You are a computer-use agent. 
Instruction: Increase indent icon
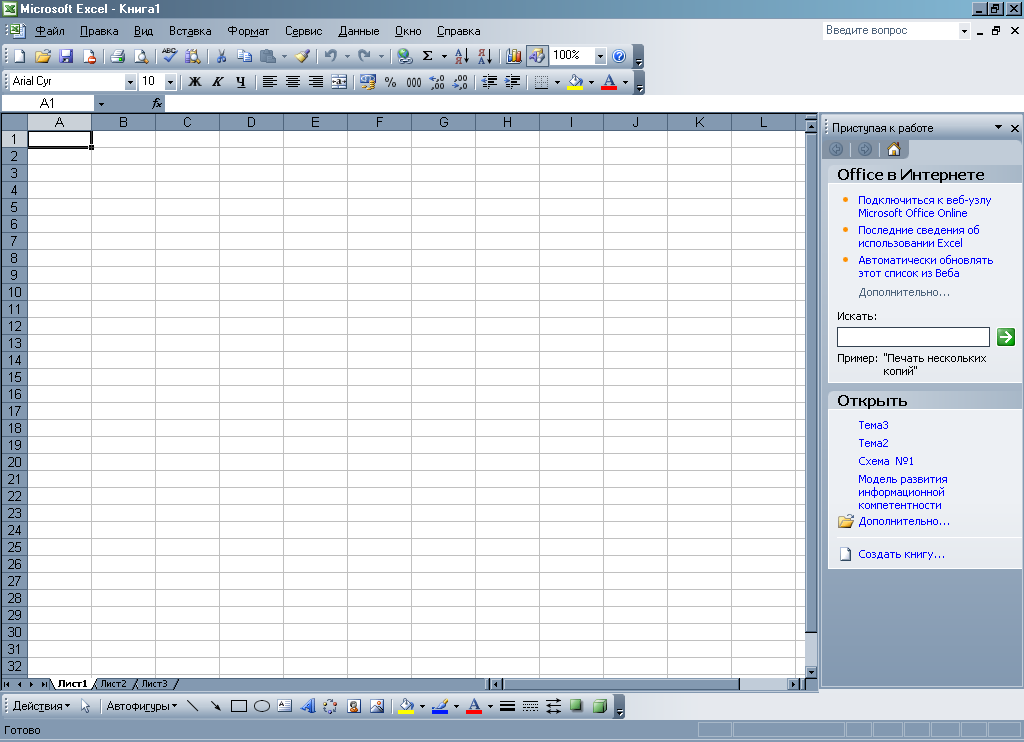click(x=513, y=82)
